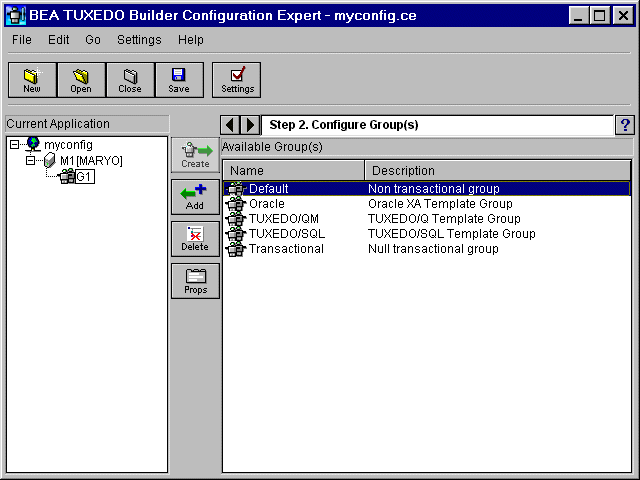Advance to the next step with the right arrow

pos(250,125)
